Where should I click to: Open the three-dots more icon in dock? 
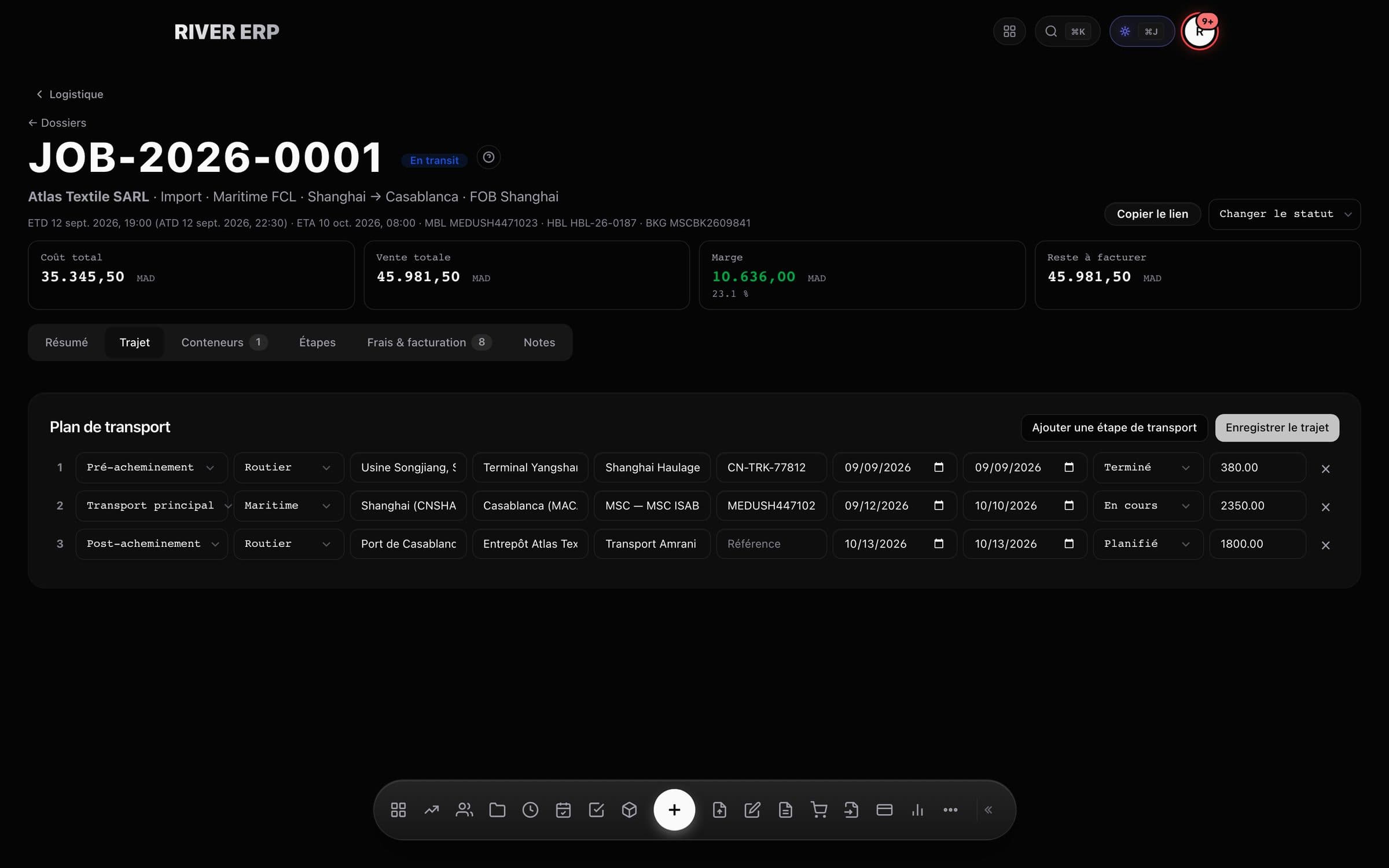tap(950, 810)
